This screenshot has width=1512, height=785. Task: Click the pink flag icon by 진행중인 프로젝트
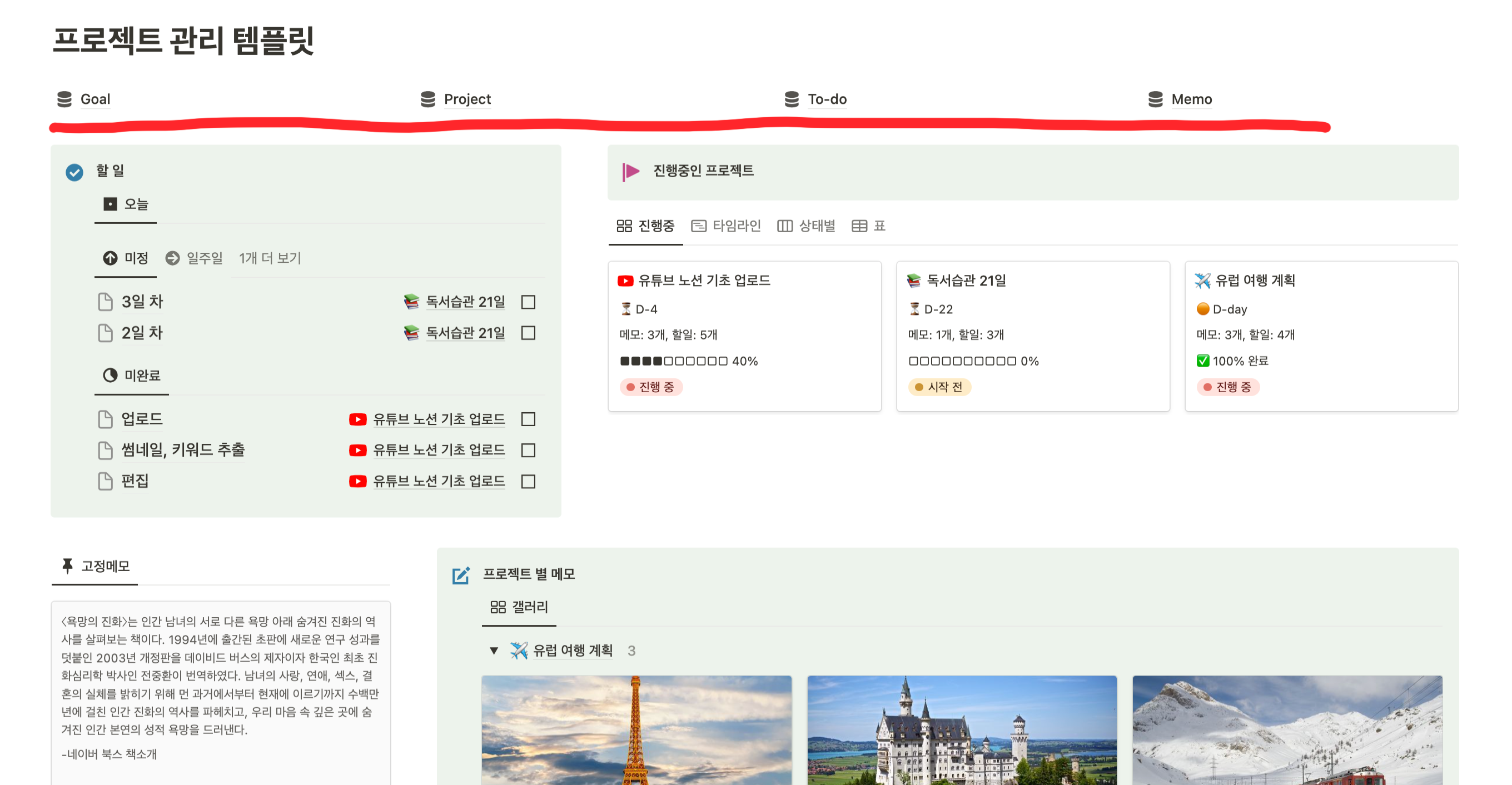point(630,171)
